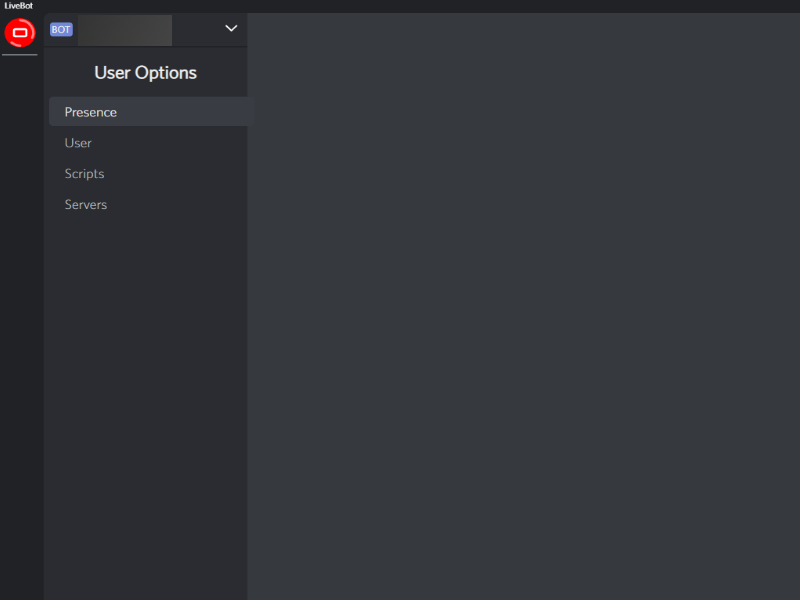Click the LiveBot window title

point(20,5)
